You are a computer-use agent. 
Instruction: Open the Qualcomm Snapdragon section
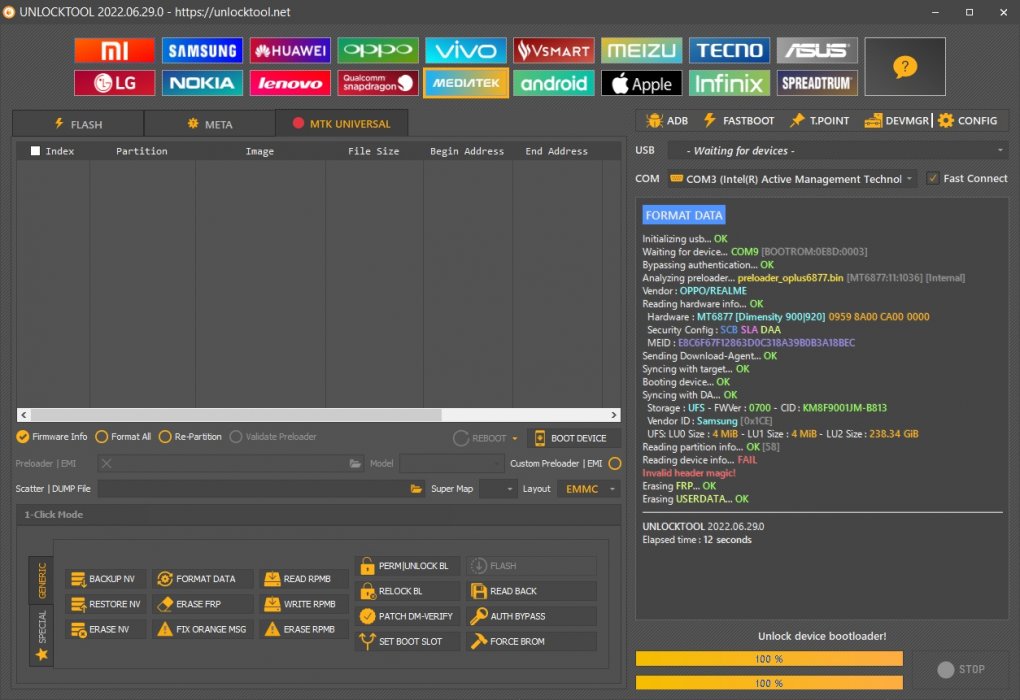378,83
